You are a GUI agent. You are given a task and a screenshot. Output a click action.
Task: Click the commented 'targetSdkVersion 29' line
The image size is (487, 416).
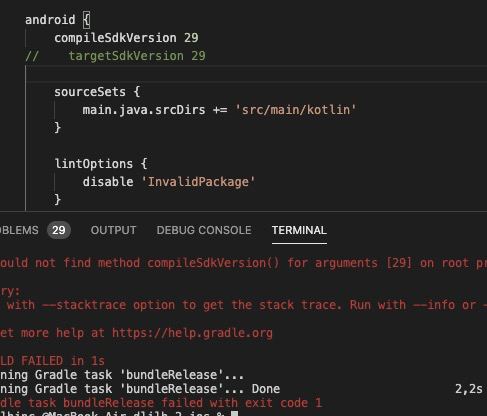click(115, 56)
